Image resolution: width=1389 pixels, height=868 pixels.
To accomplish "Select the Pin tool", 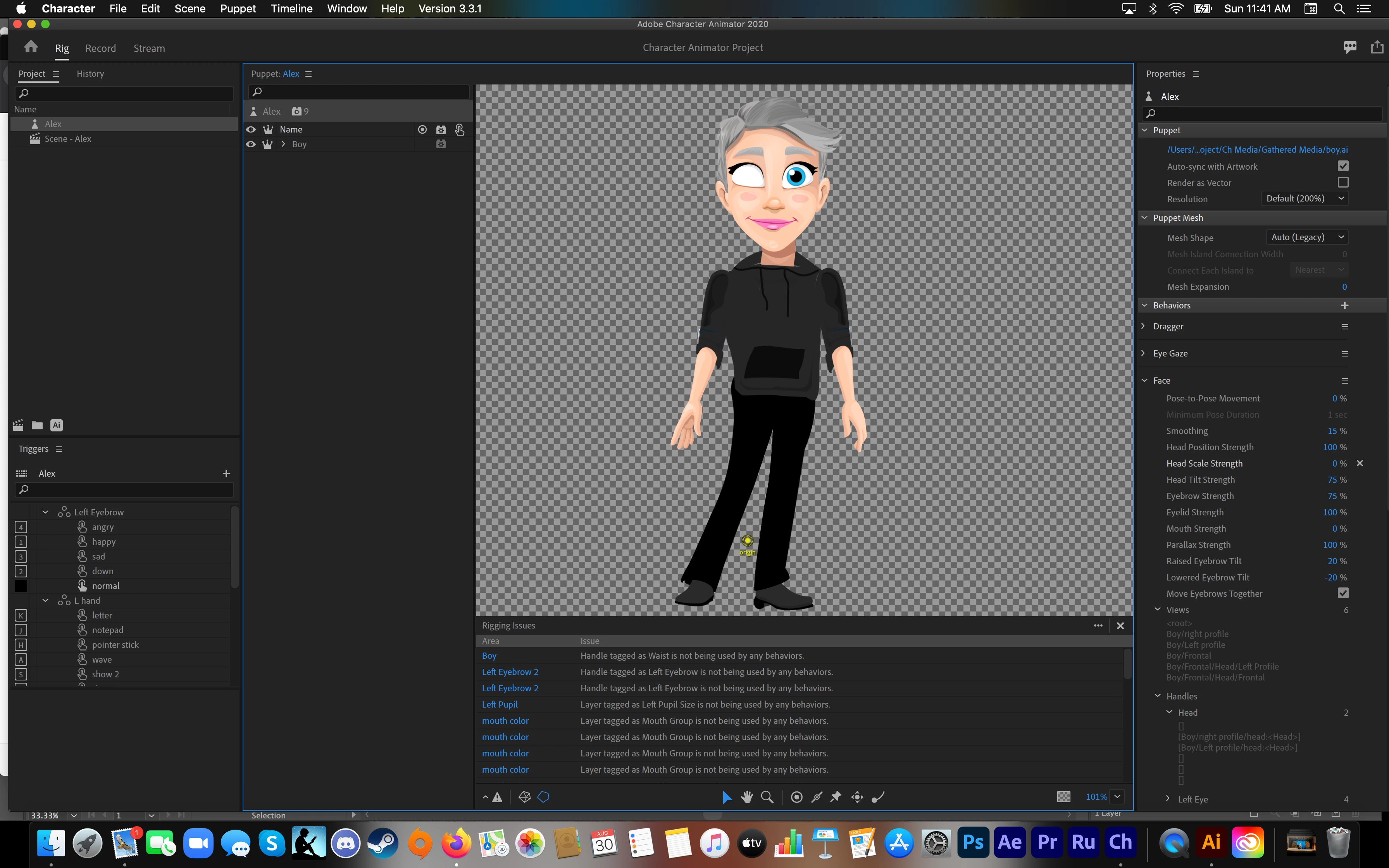I will pyautogui.click(x=836, y=797).
